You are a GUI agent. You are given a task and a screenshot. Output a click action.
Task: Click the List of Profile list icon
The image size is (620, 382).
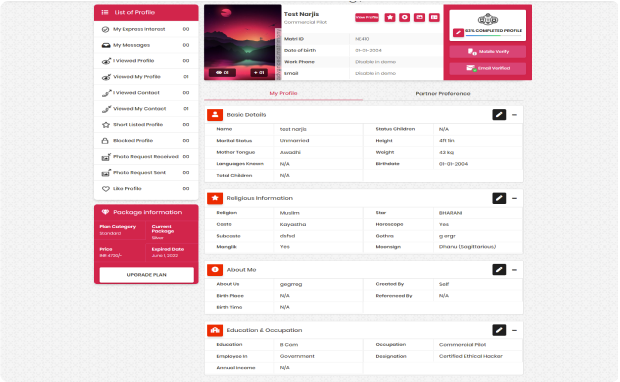coord(105,12)
